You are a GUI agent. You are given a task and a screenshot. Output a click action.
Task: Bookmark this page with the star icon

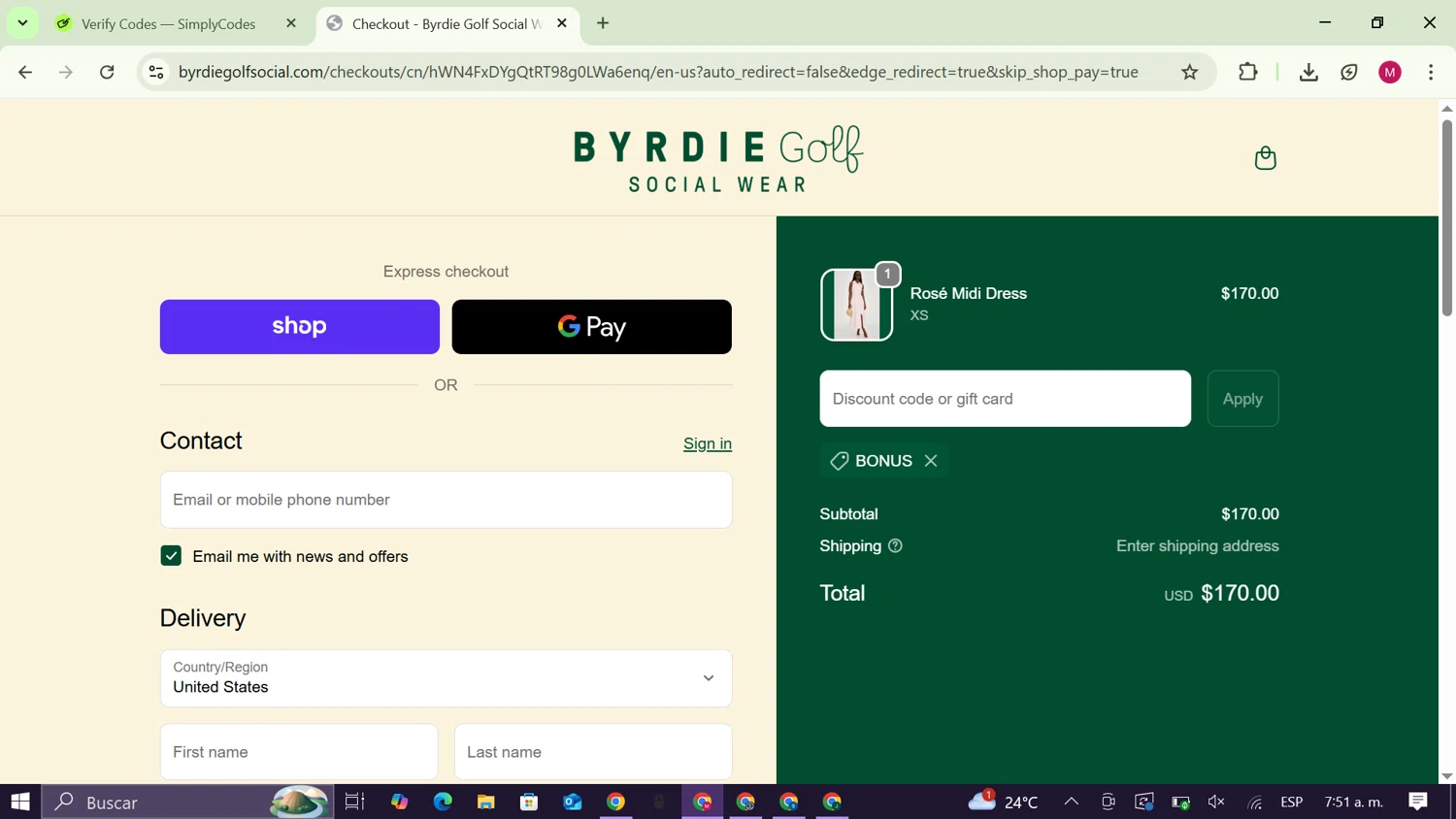(1189, 72)
